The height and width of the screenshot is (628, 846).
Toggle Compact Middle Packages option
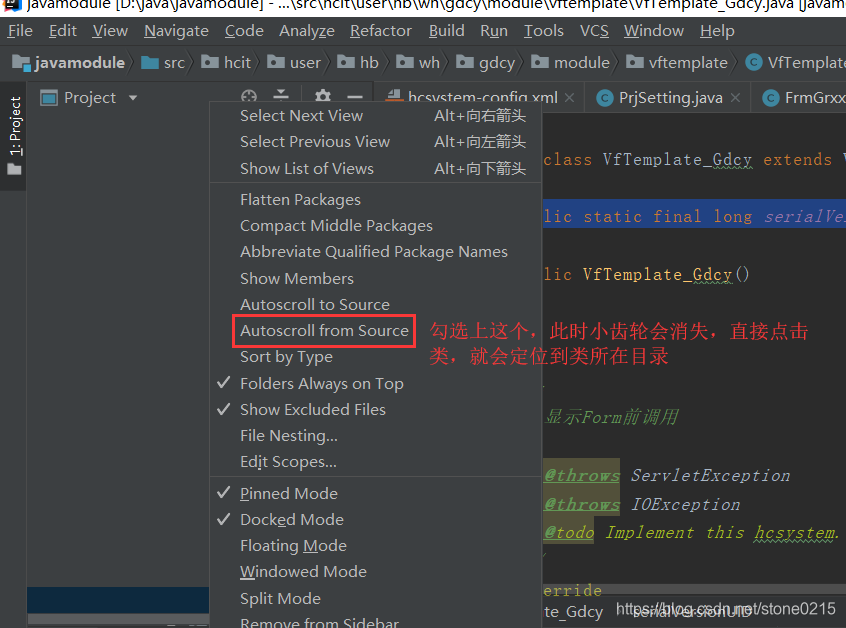[x=376, y=226]
